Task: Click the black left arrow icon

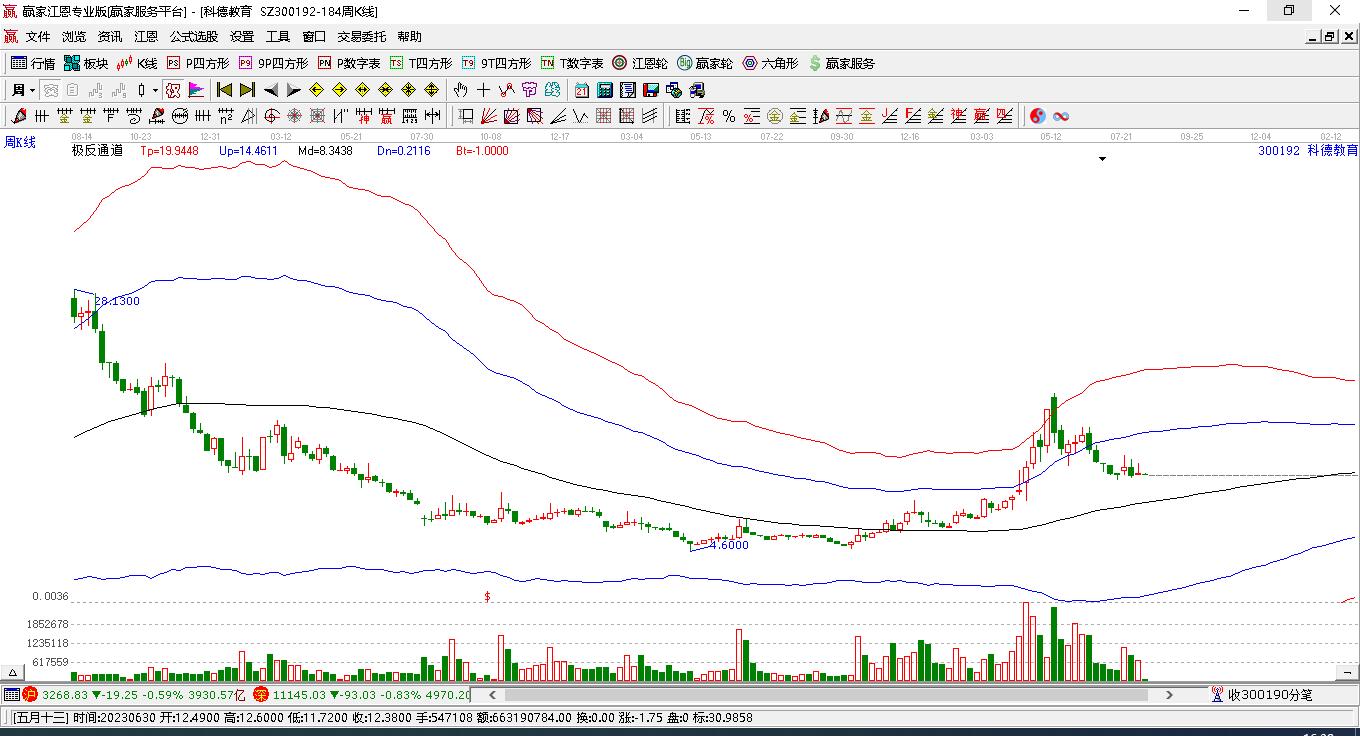Action: pos(270,90)
